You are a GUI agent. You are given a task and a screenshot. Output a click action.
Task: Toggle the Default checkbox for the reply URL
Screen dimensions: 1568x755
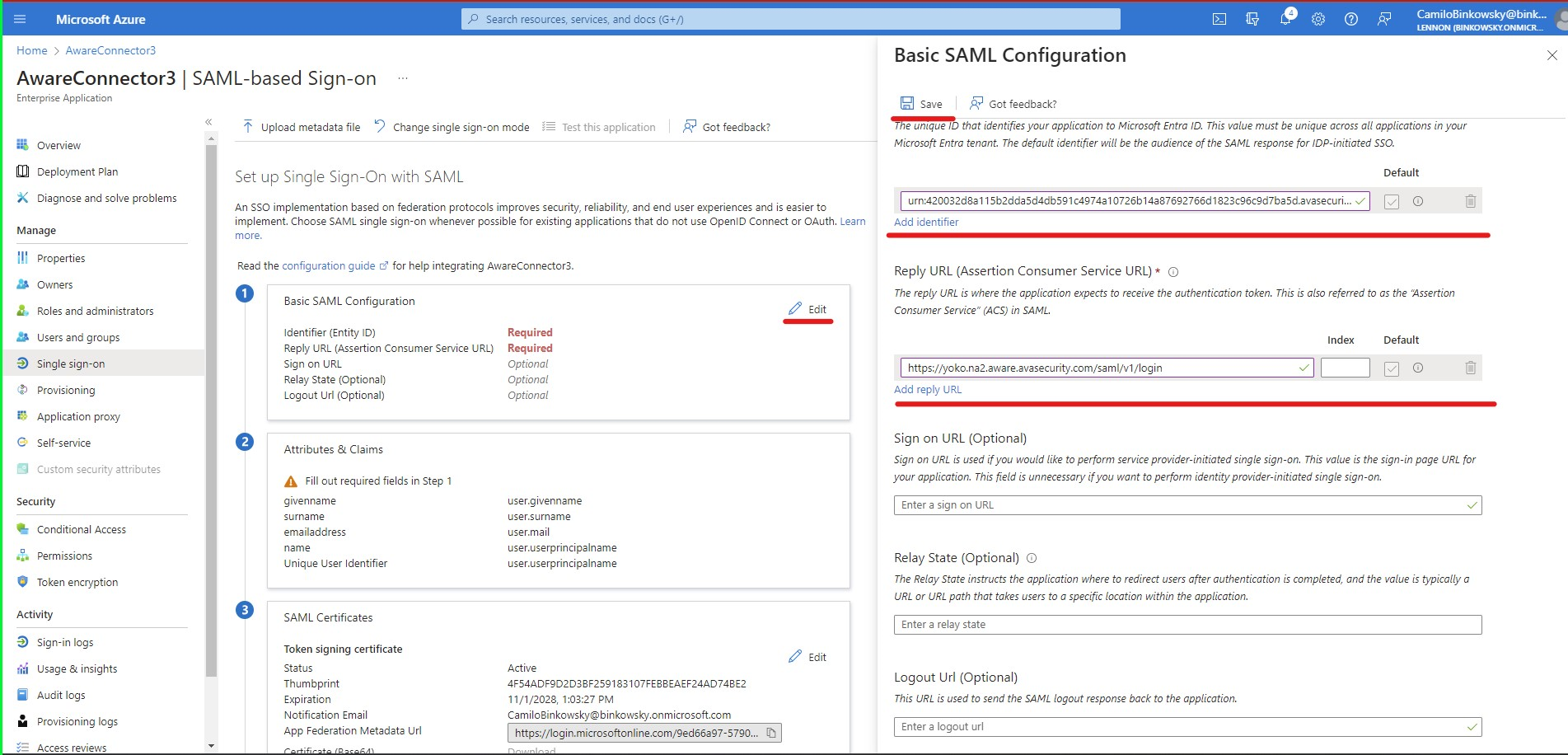(x=1391, y=368)
